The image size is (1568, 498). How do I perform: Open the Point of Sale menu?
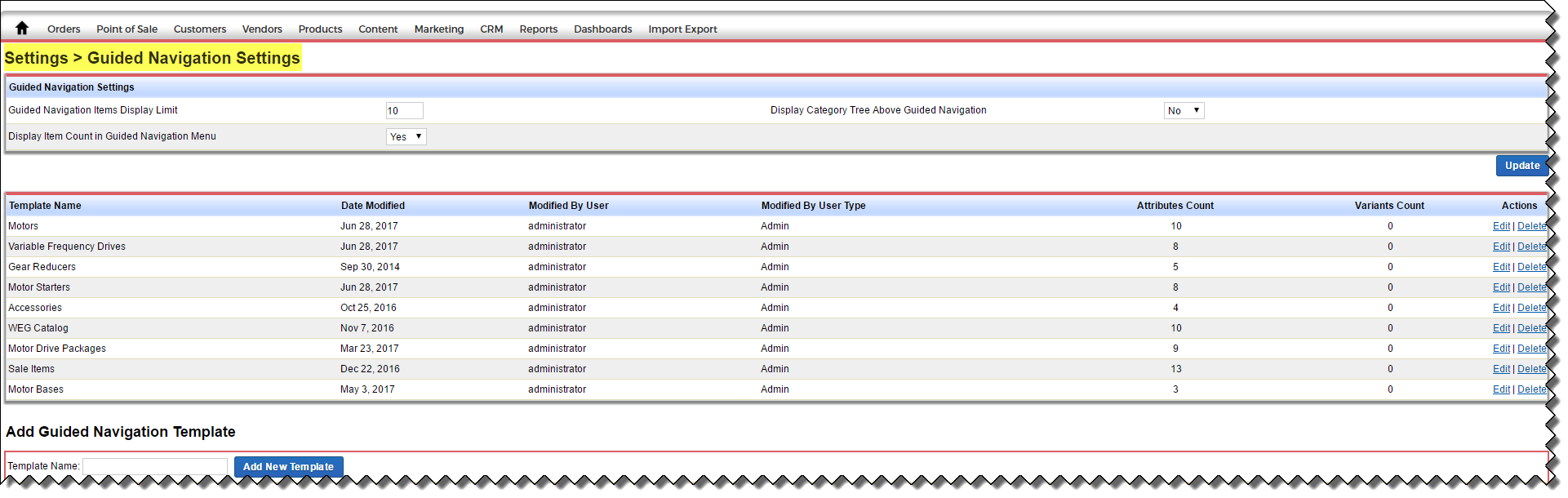[127, 29]
